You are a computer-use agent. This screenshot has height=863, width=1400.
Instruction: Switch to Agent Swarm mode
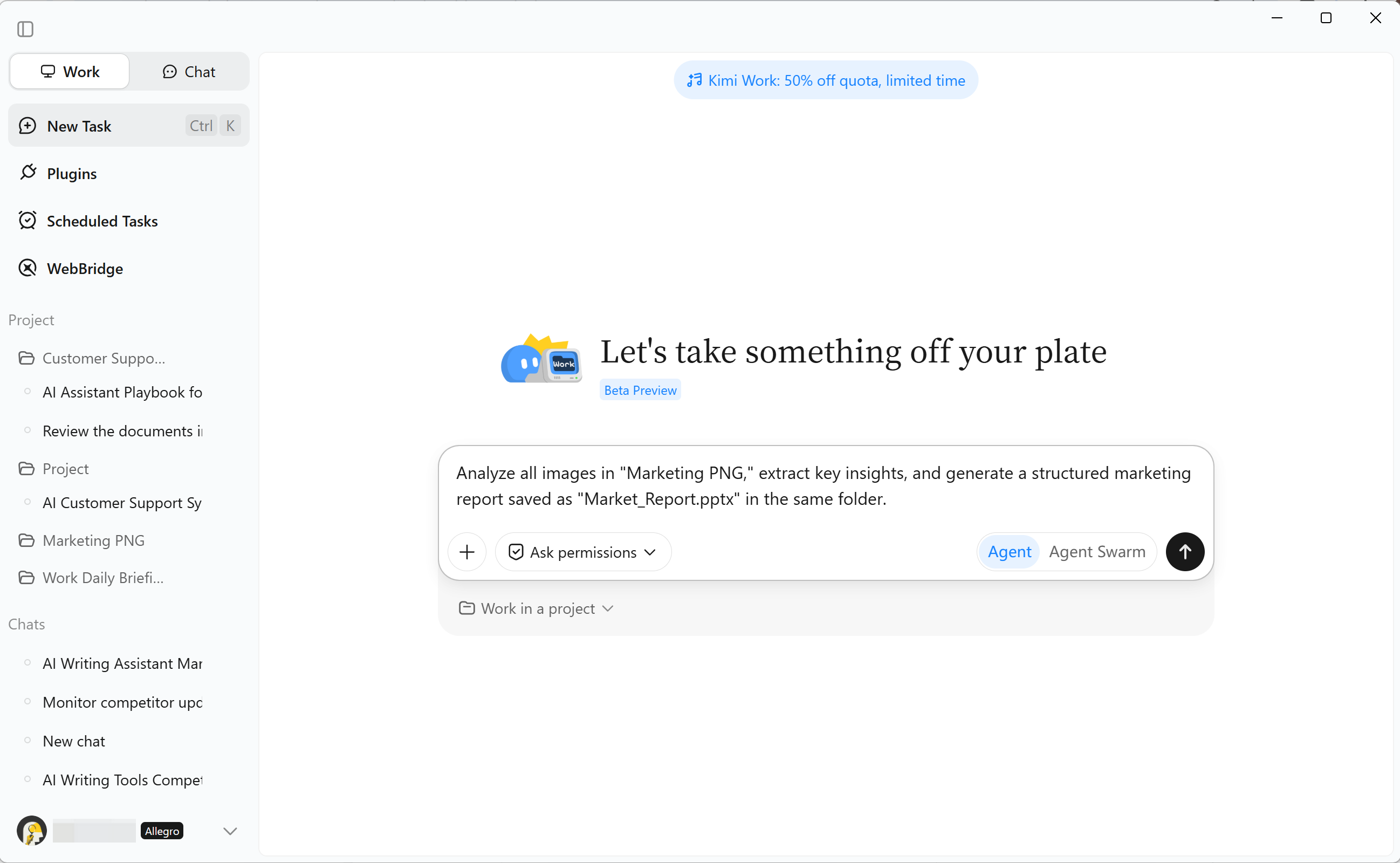pos(1096,551)
